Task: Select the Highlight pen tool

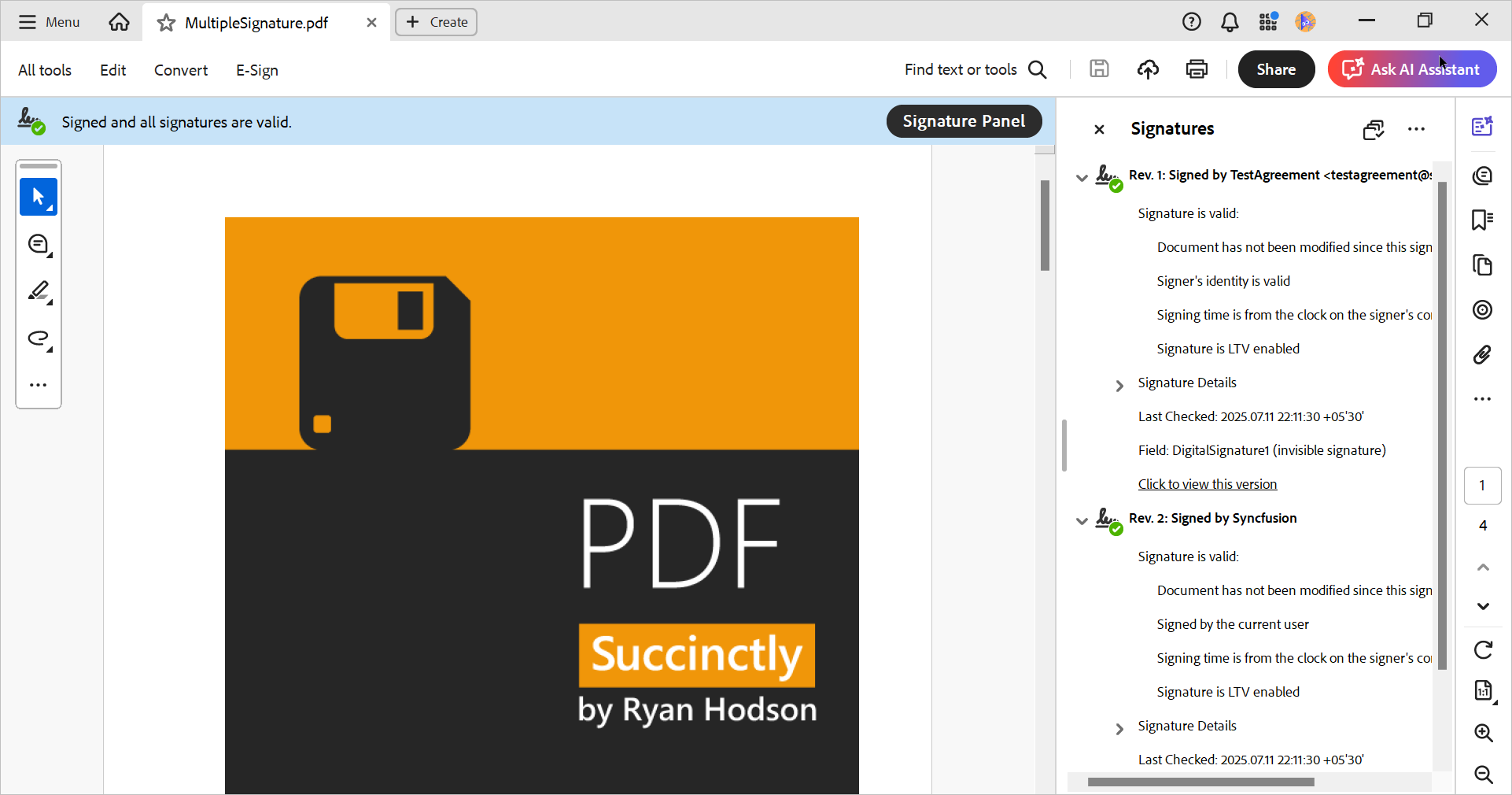Action: pyautogui.click(x=38, y=292)
